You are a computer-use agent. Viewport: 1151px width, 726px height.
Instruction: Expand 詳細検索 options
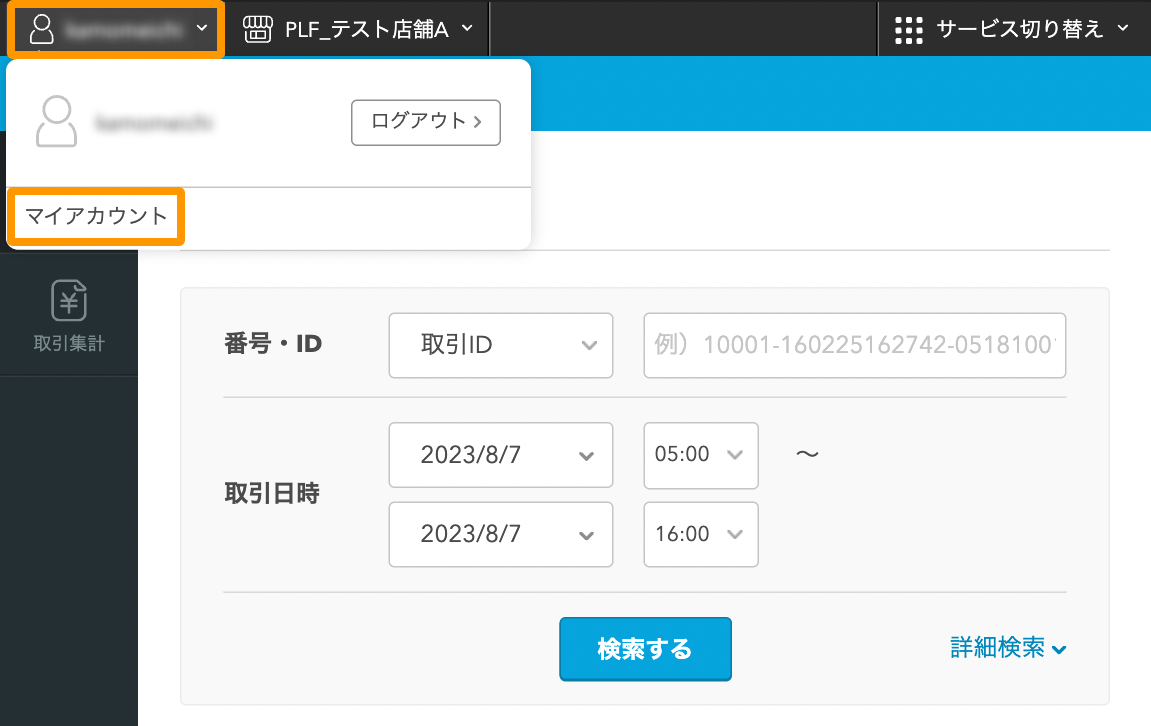pos(1008,647)
